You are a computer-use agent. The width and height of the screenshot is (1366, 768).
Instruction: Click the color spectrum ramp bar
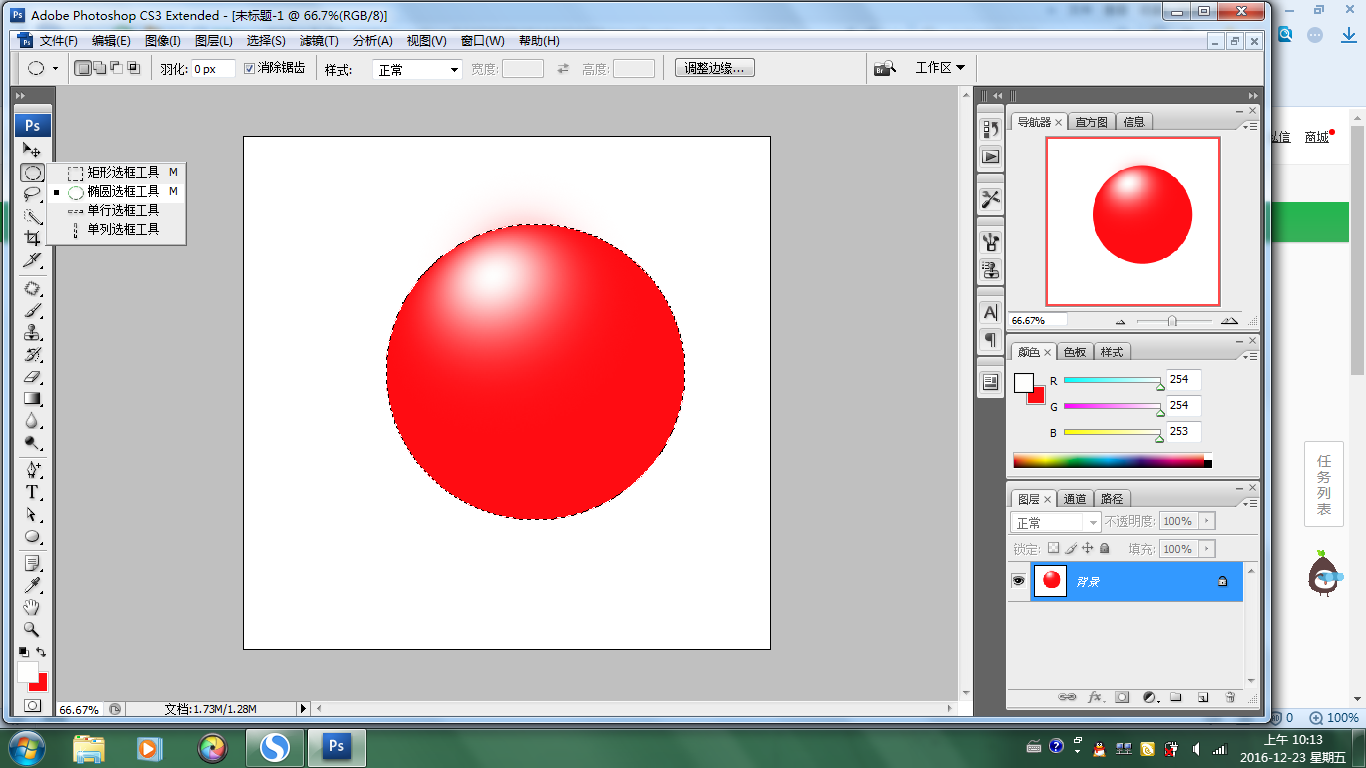click(x=1110, y=461)
